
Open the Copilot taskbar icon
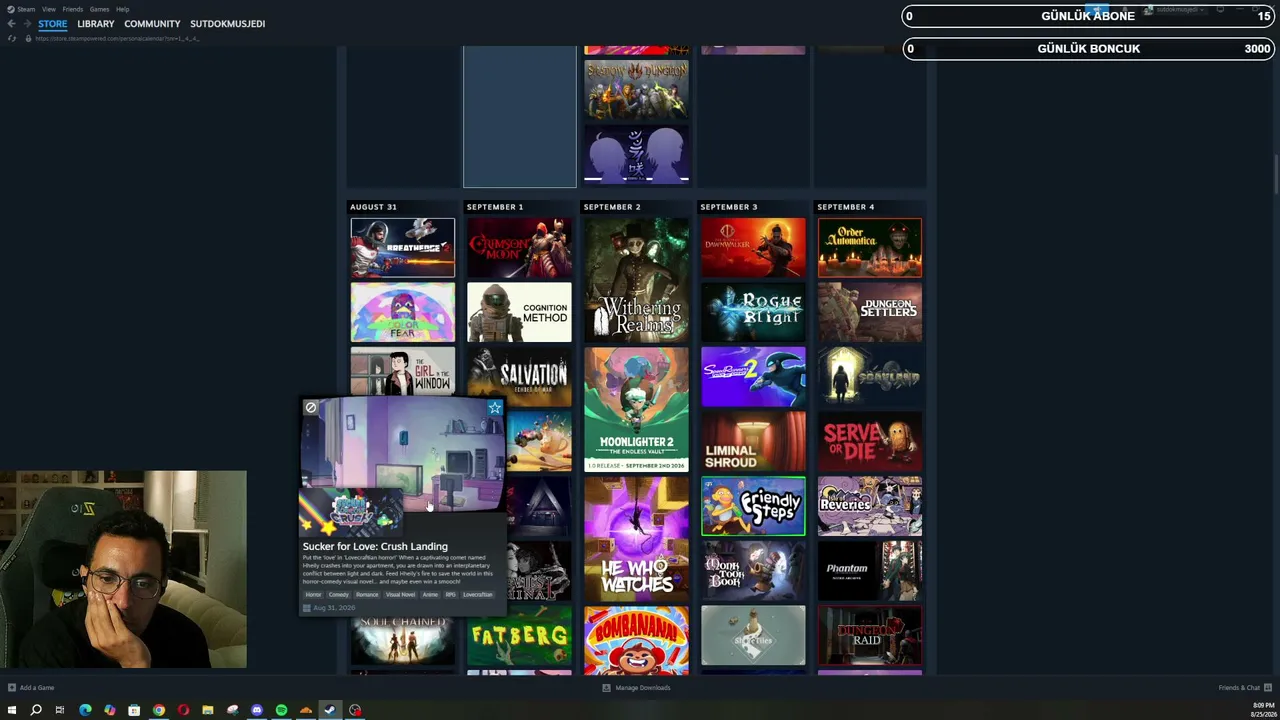tap(109, 710)
